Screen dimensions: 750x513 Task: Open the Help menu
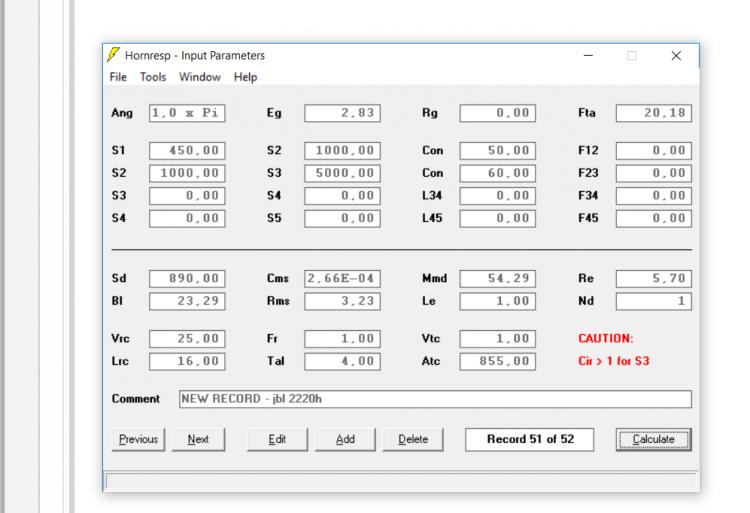pos(245,77)
